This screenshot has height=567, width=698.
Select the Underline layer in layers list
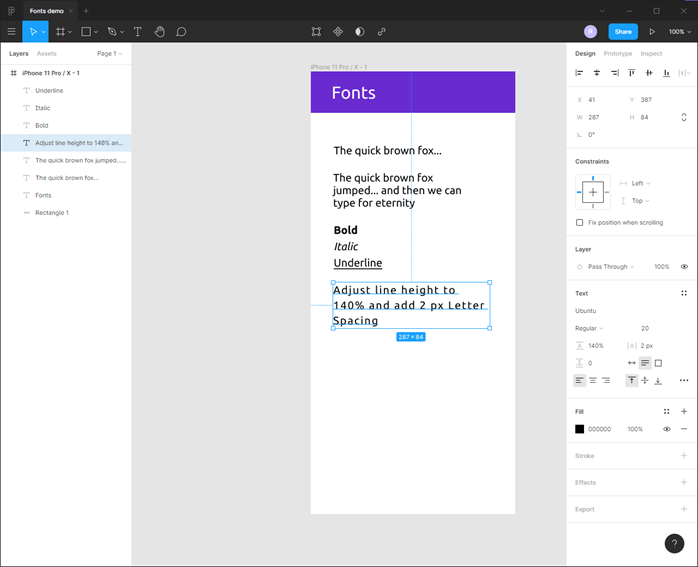(49, 90)
